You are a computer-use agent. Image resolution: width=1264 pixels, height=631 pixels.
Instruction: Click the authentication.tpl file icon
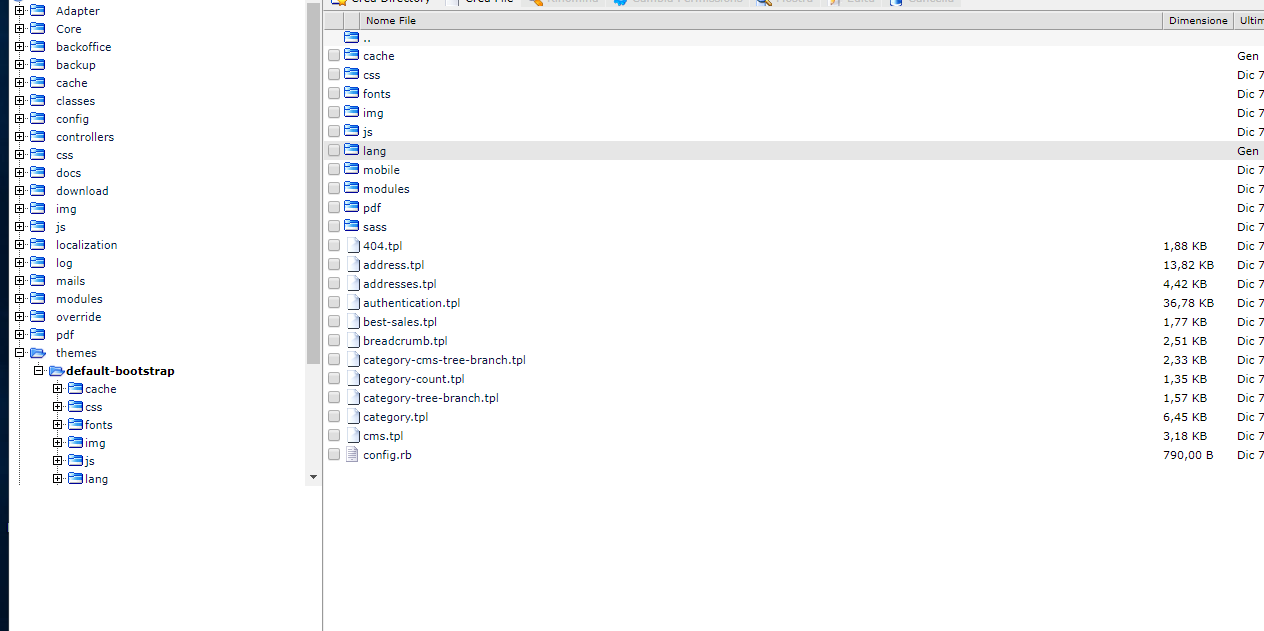[x=352, y=302]
